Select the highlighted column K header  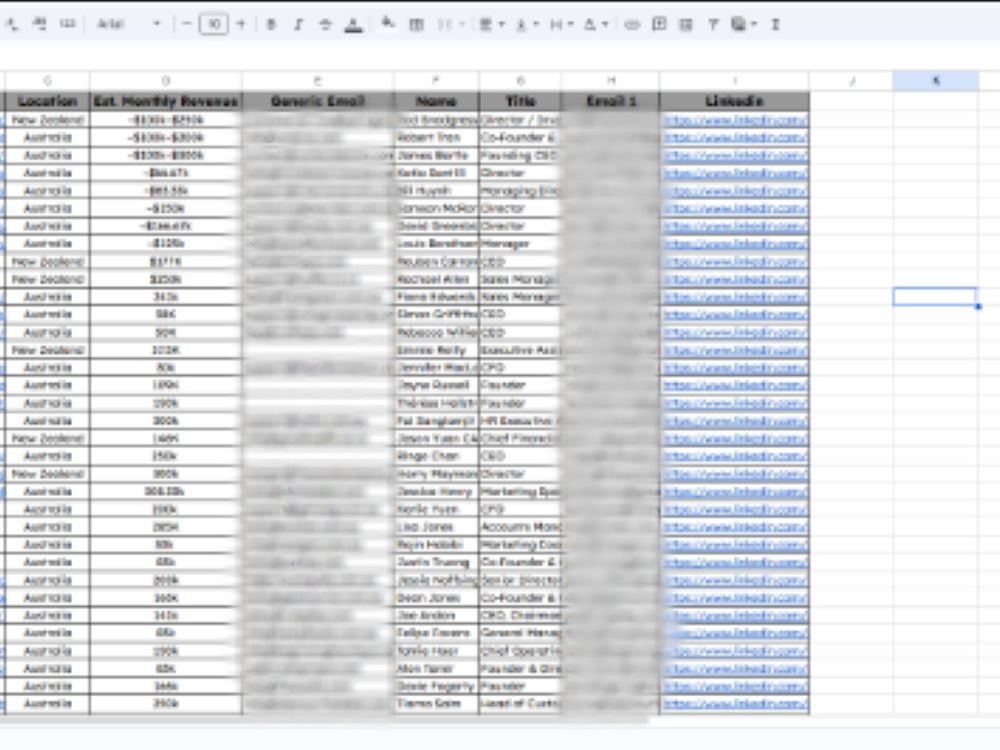pos(936,80)
